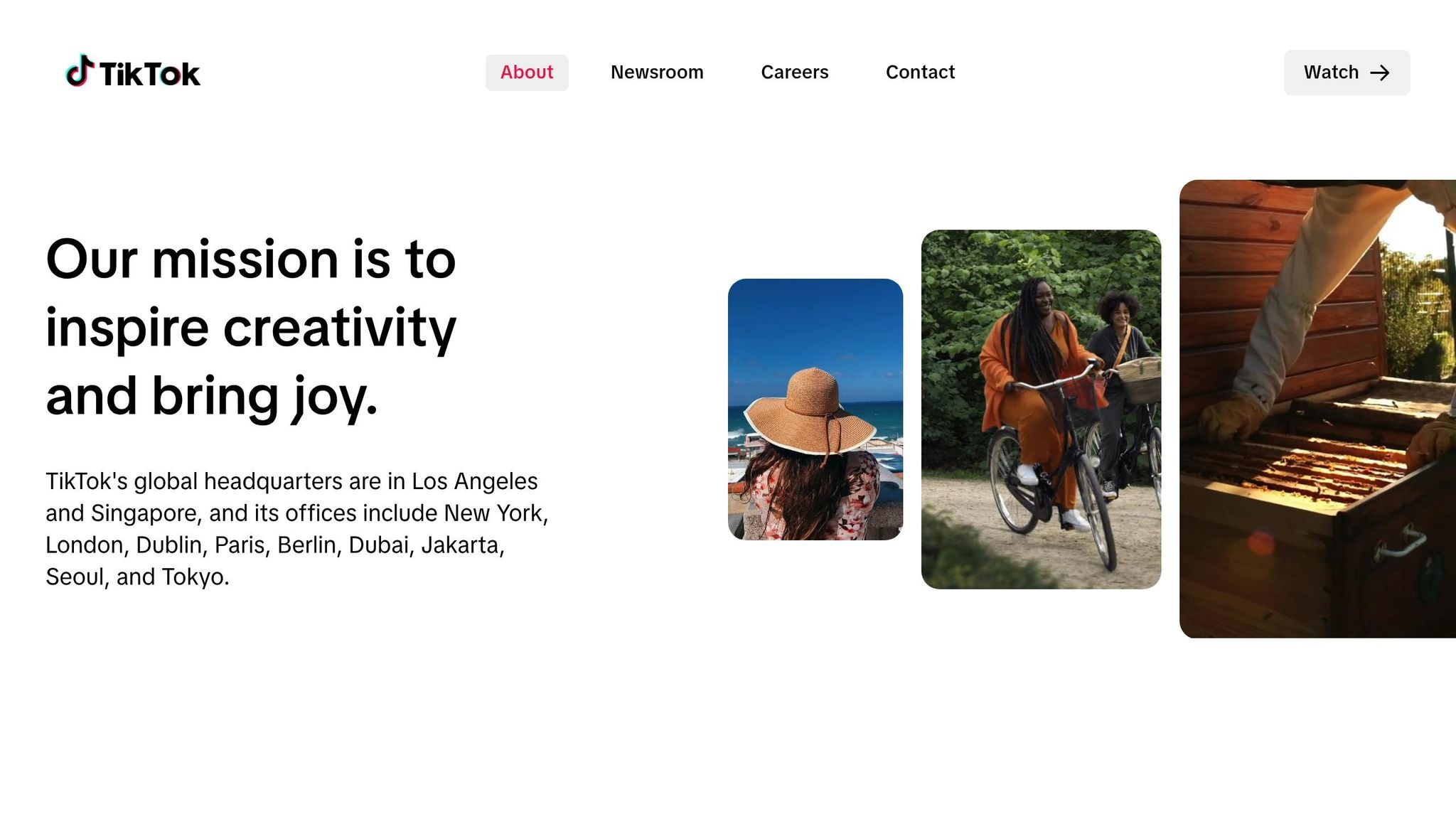
Task: Open the Contact navigation link
Action: click(x=920, y=73)
